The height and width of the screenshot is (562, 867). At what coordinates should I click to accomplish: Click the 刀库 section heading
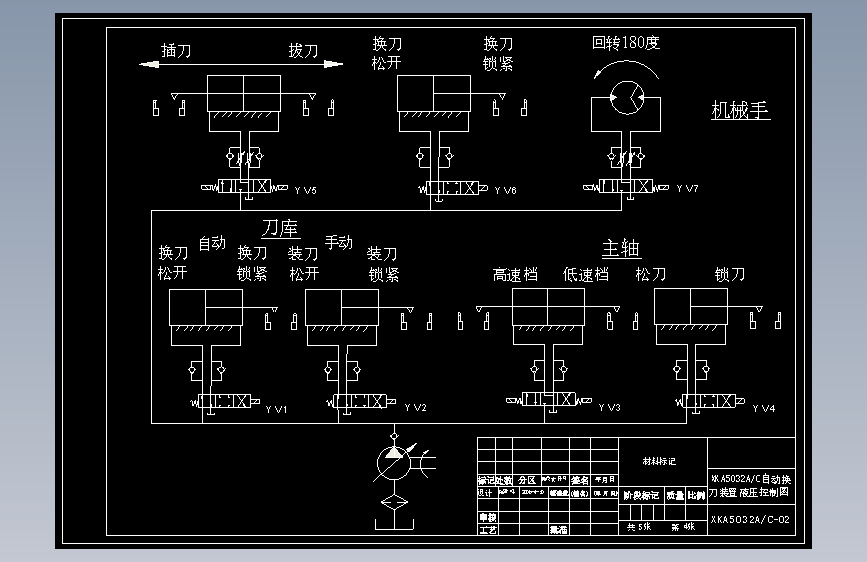(x=280, y=228)
